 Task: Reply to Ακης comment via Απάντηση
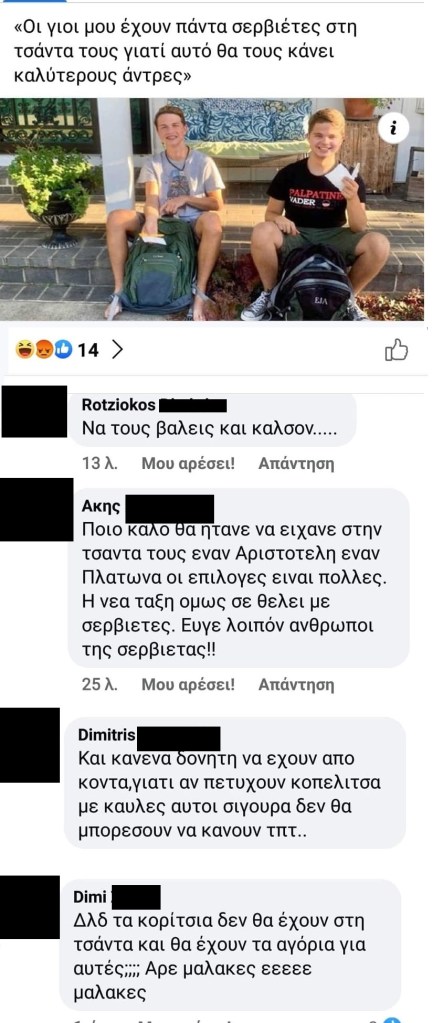(x=296, y=684)
